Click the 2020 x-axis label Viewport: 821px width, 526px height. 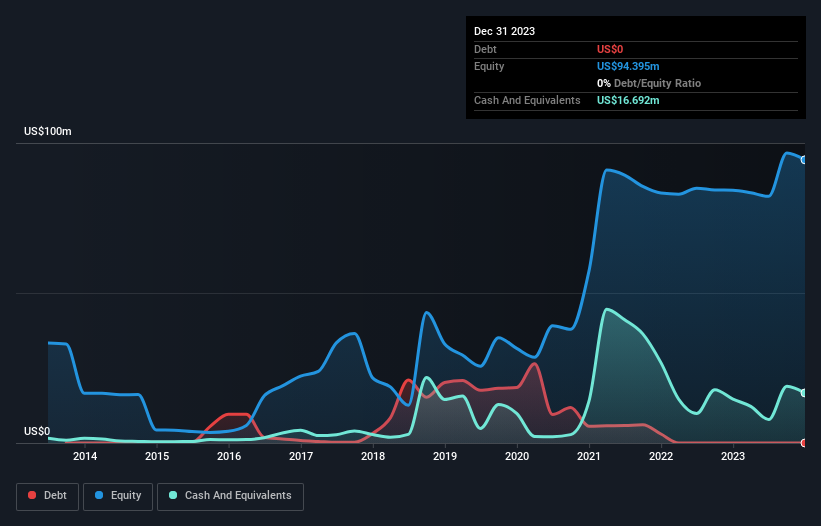pos(517,456)
